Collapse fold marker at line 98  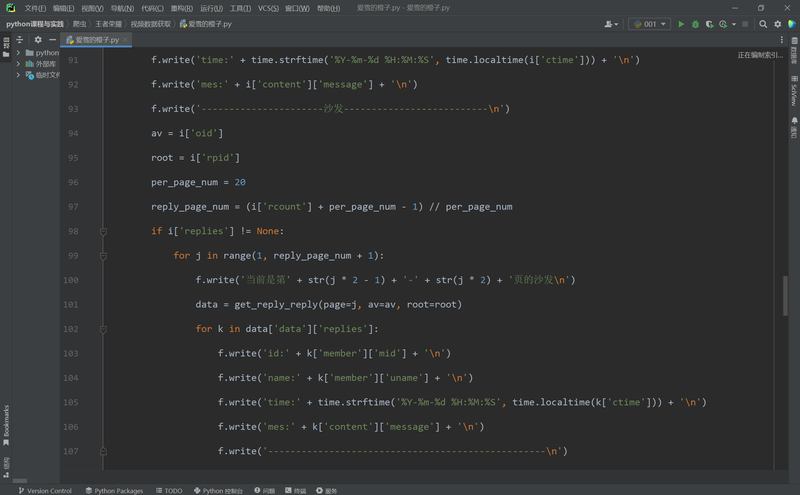(x=103, y=232)
